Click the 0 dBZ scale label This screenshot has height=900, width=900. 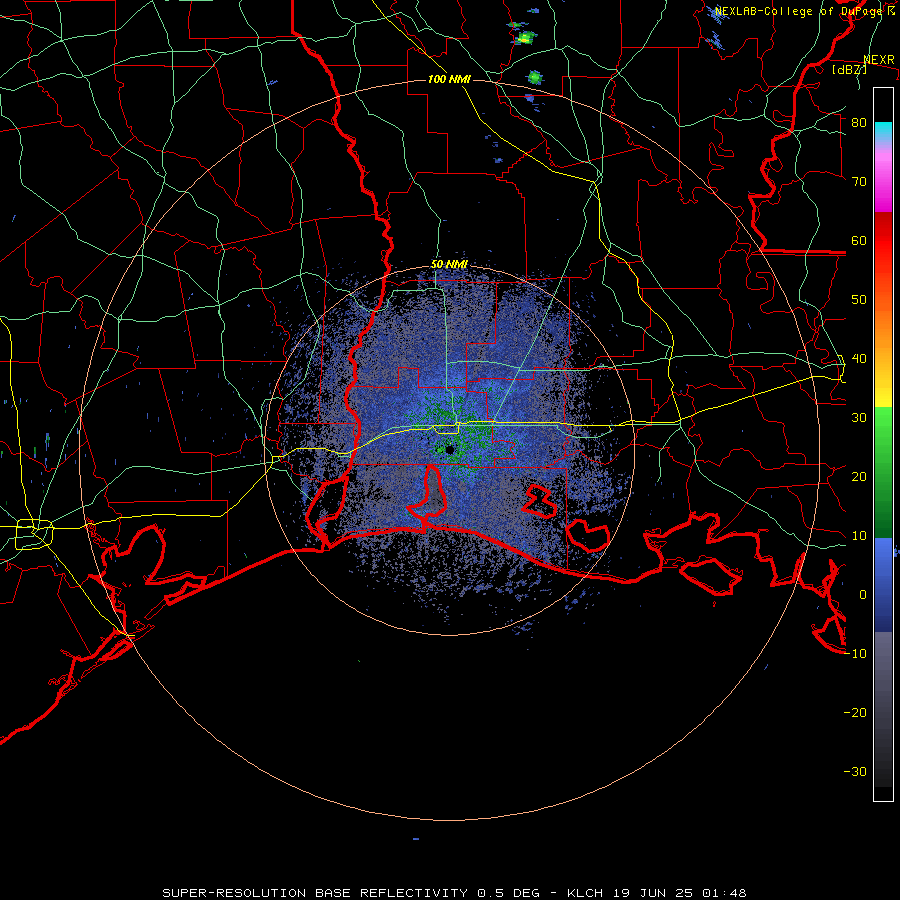tap(863, 595)
